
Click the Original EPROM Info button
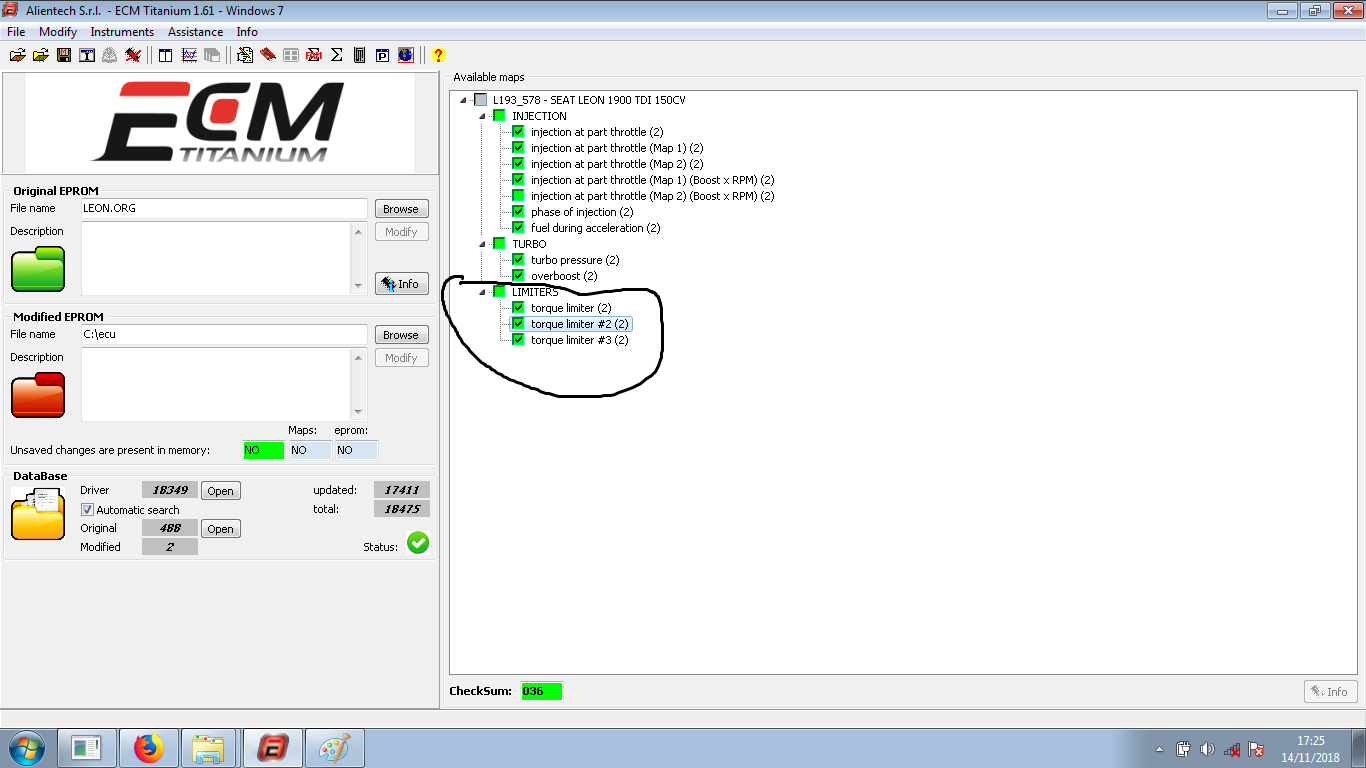[401, 284]
